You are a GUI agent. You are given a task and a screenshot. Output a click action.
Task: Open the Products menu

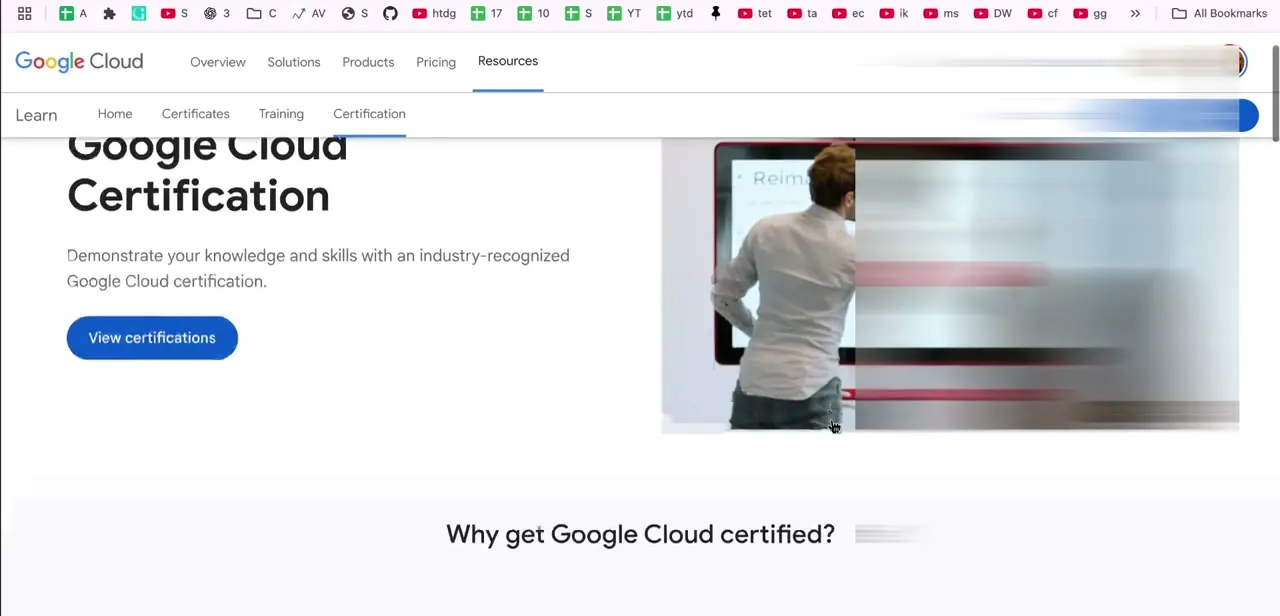(x=368, y=62)
